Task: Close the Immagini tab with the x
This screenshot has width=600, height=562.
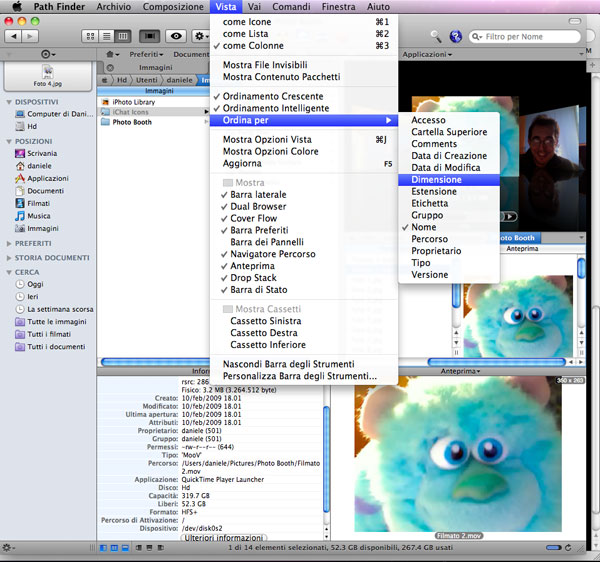Action: coord(110,68)
